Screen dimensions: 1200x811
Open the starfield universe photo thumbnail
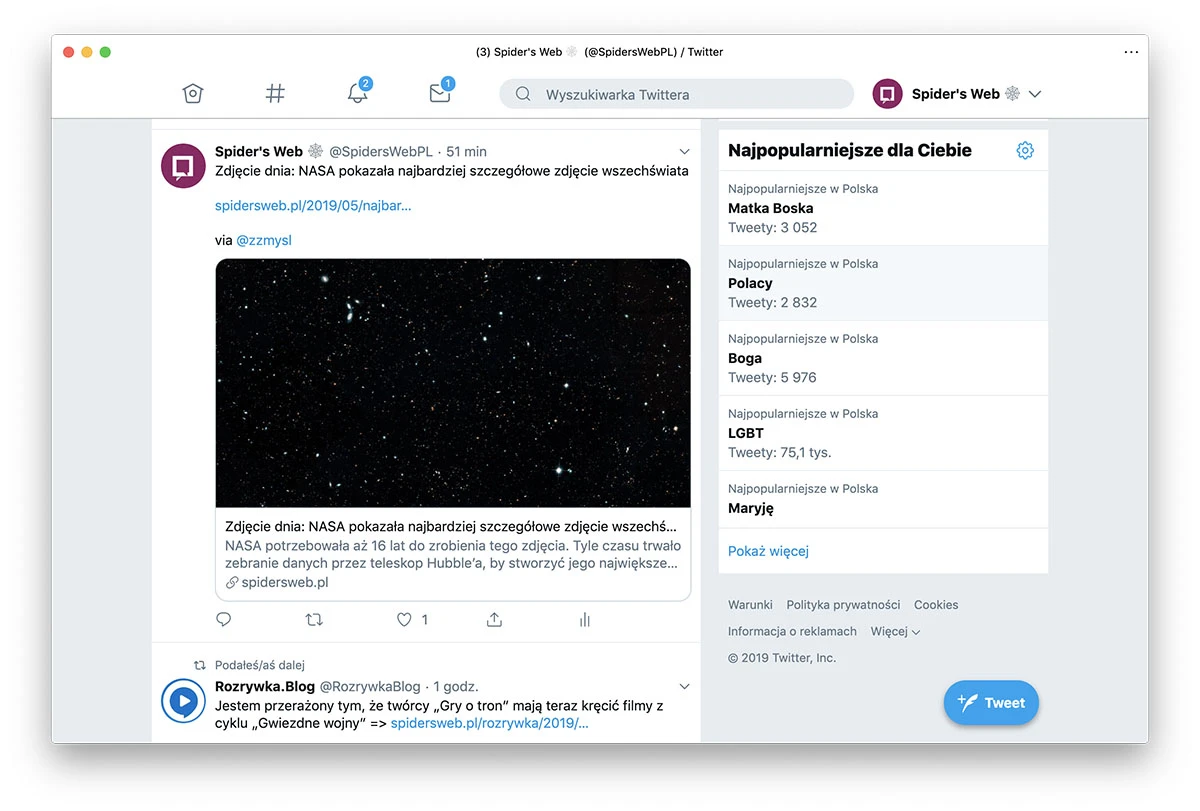point(453,383)
